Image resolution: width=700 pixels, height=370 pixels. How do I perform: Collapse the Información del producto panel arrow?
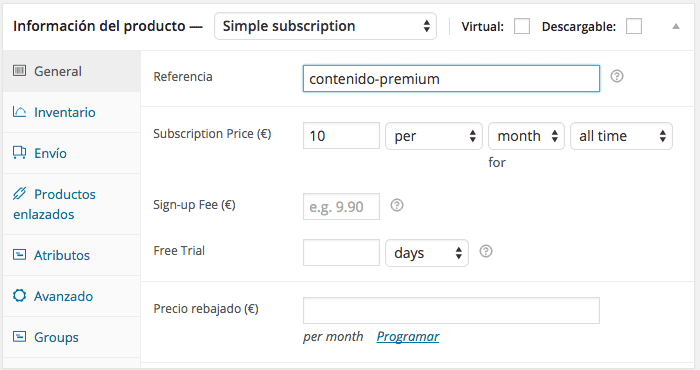click(676, 26)
